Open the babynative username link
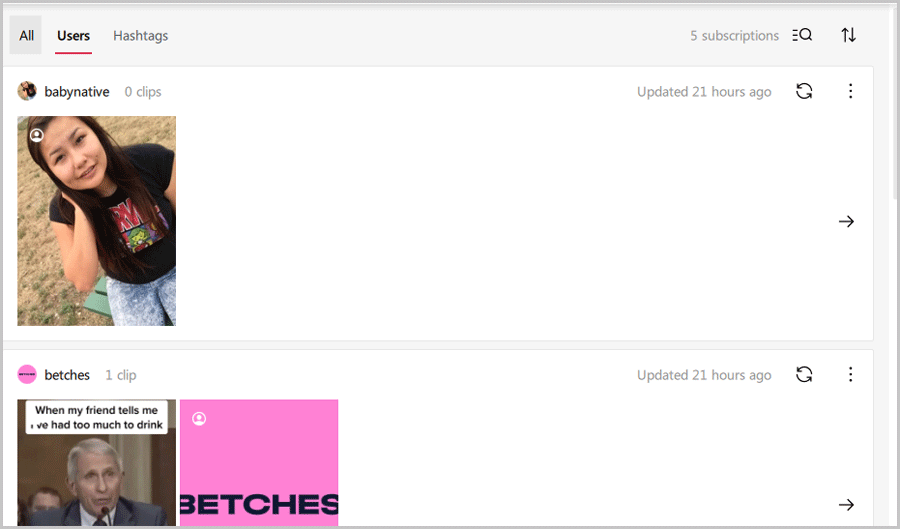 [77, 92]
